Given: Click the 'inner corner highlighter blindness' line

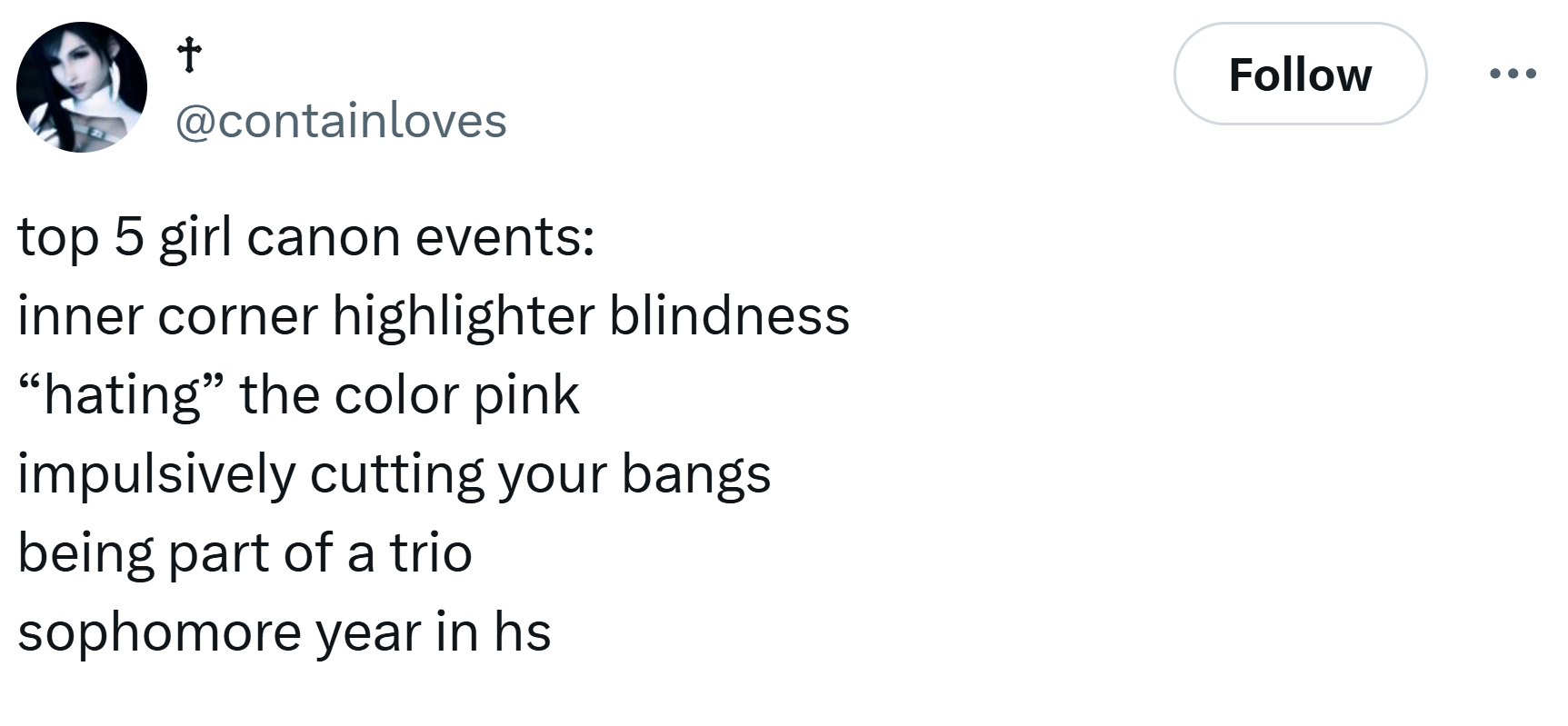Looking at the screenshot, I should point(434,316).
